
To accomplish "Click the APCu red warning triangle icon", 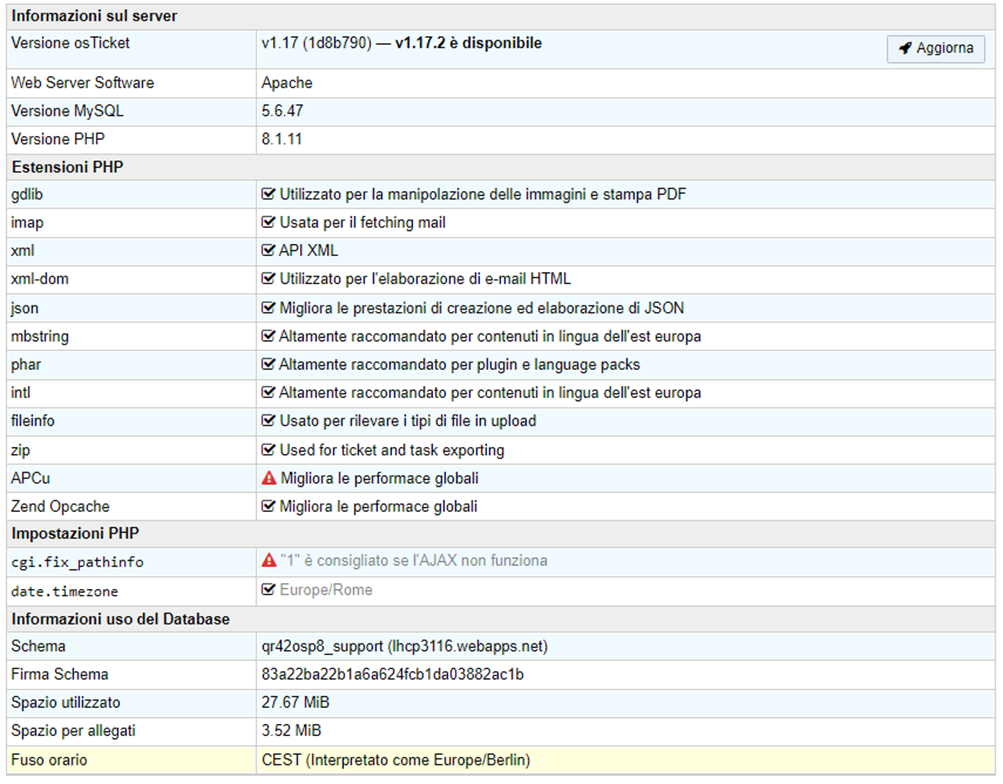I will [268, 479].
